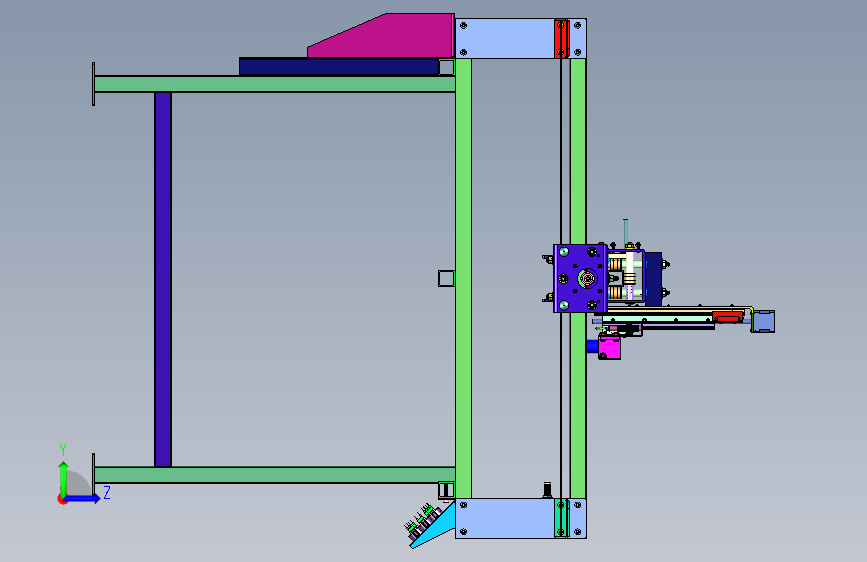Pick the lower horizontal green beam
Screen dimensions: 867x562
coord(275,475)
